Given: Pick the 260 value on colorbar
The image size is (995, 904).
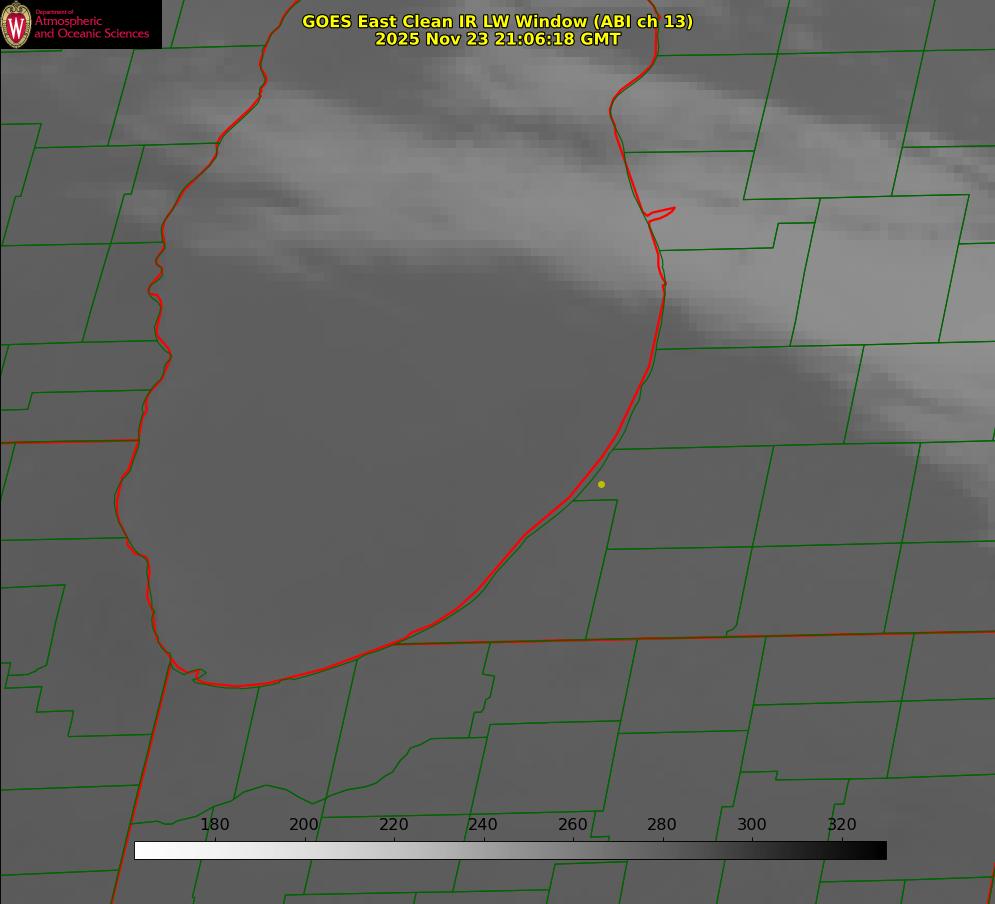Looking at the screenshot, I should click(x=573, y=825).
